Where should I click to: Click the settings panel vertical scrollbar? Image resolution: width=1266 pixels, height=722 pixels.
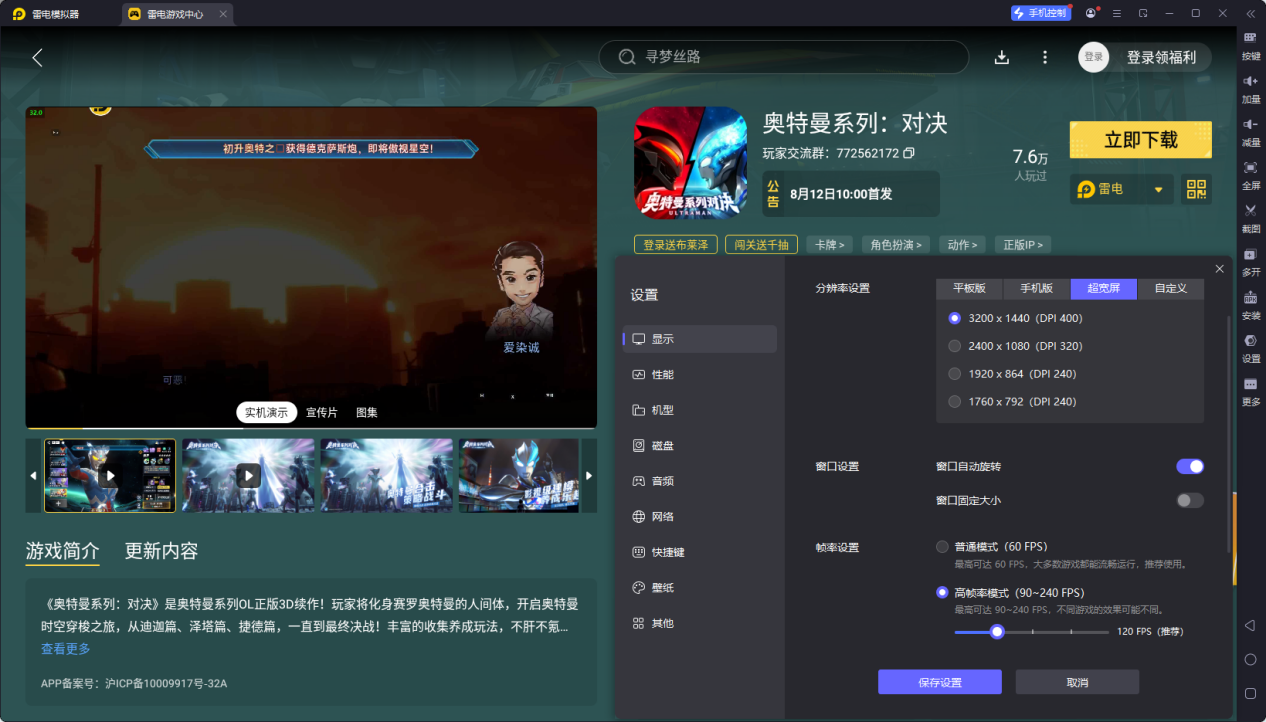click(1229, 435)
